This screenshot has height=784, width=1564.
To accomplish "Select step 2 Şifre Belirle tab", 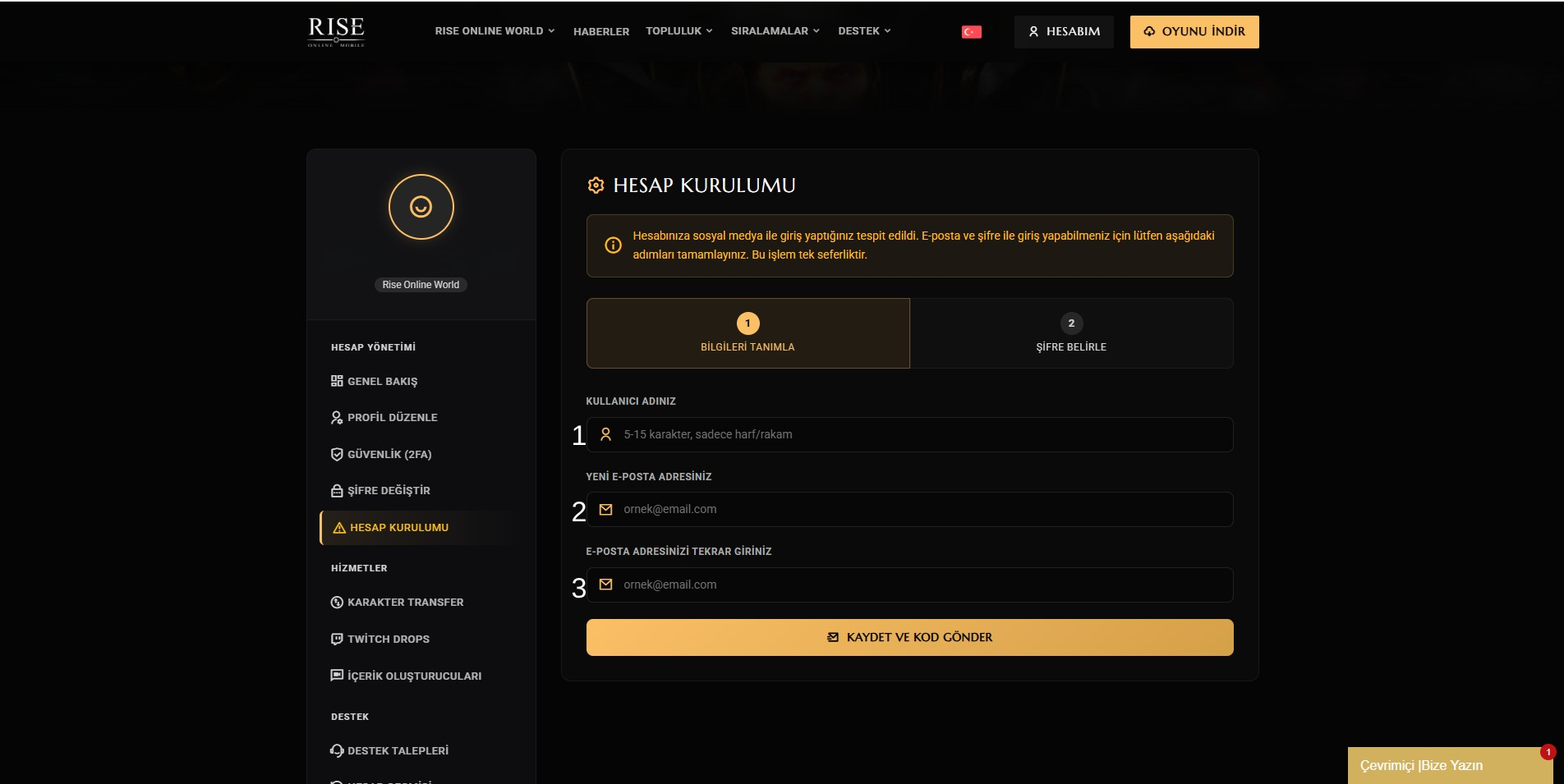I will [x=1071, y=333].
